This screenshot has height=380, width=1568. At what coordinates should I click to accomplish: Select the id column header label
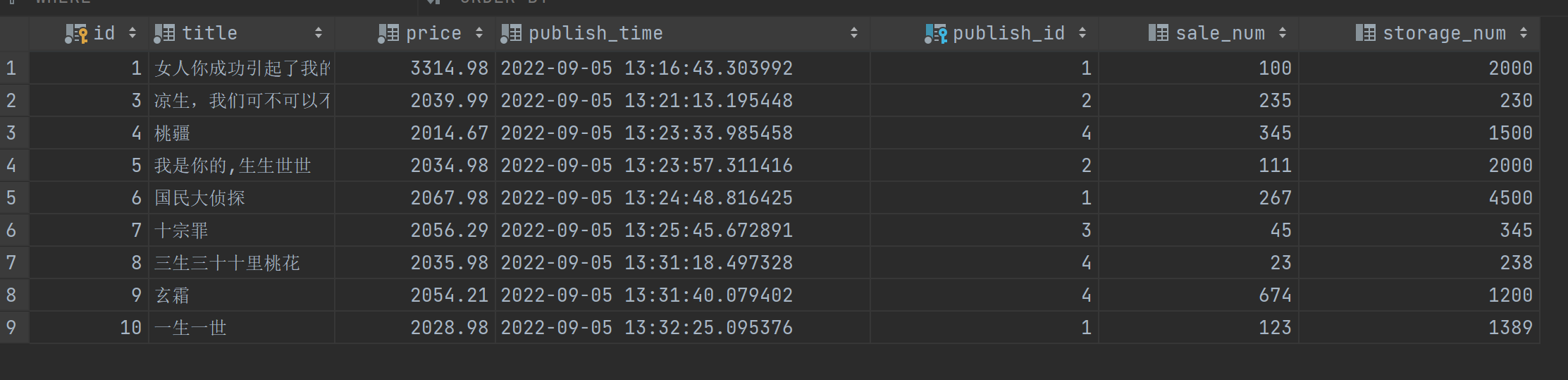click(104, 33)
